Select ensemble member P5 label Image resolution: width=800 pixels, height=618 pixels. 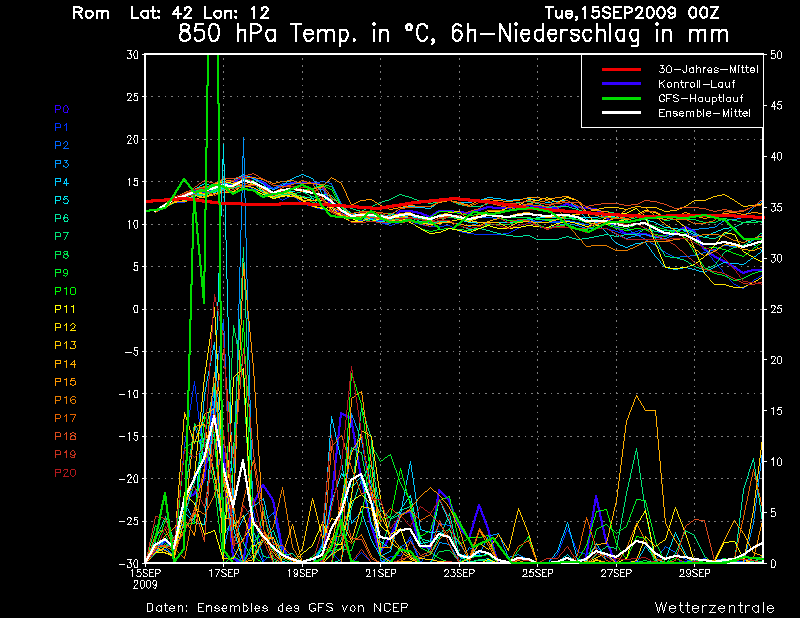(x=61, y=200)
